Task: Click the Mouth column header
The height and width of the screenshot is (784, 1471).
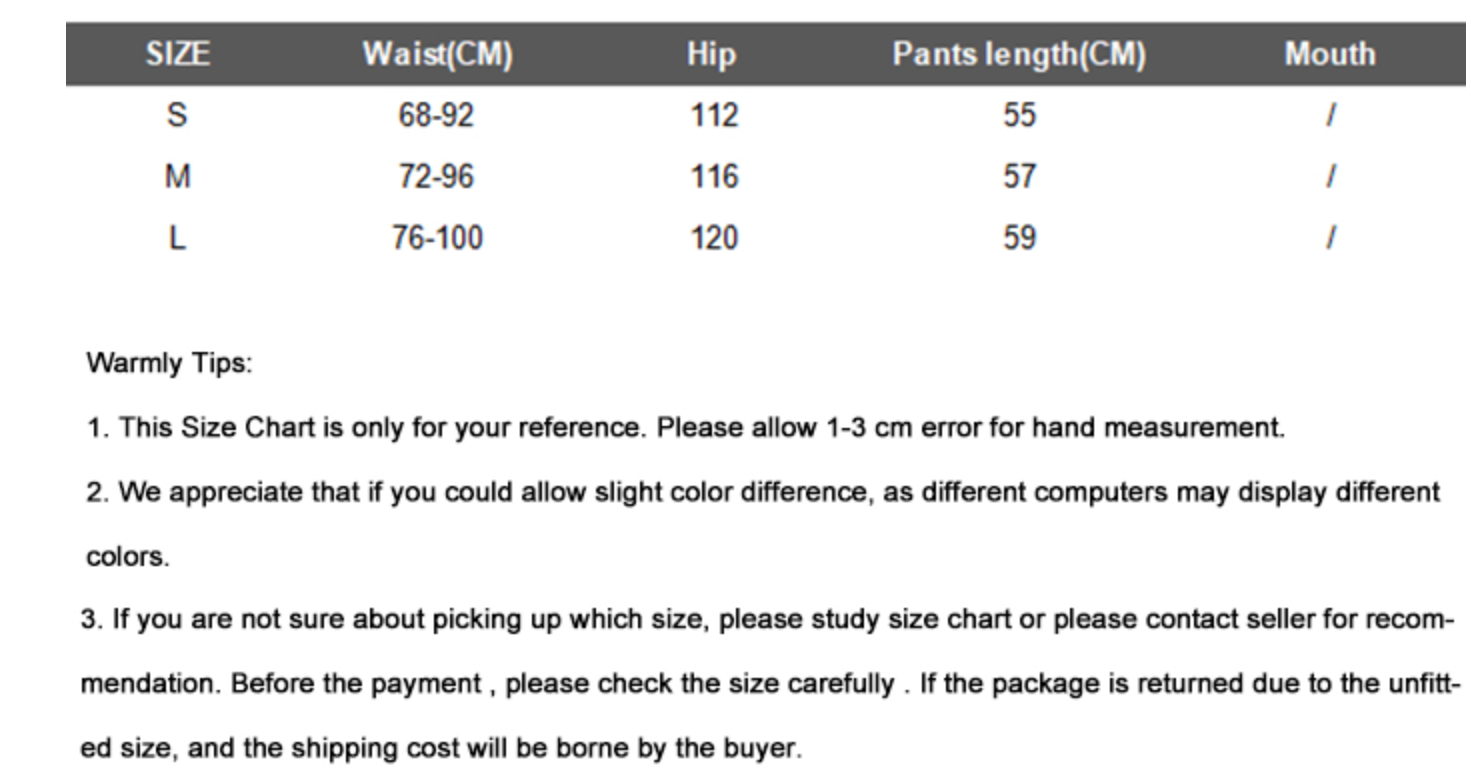Action: [x=1329, y=54]
